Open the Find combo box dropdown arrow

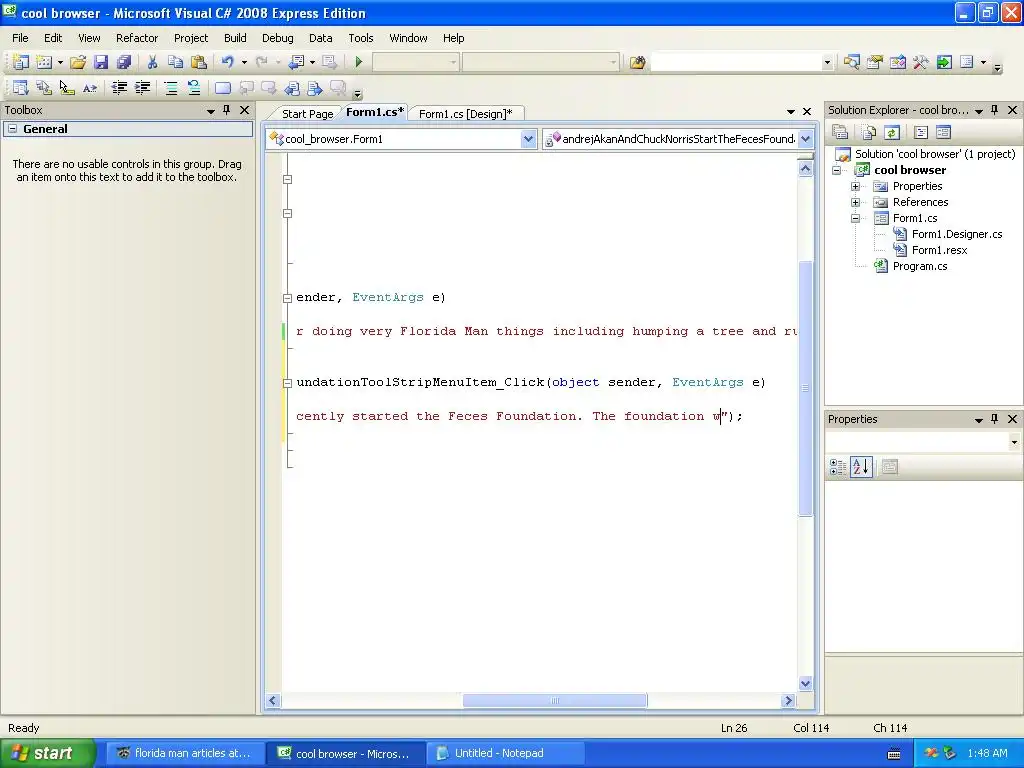click(827, 63)
